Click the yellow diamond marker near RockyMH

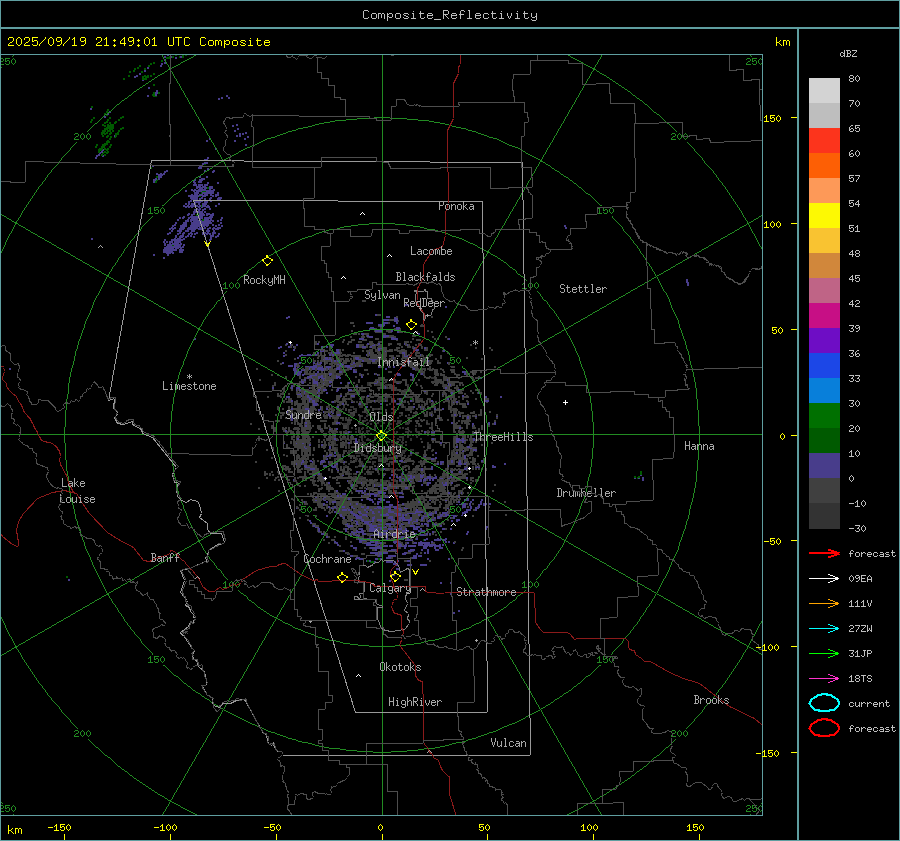(267, 260)
